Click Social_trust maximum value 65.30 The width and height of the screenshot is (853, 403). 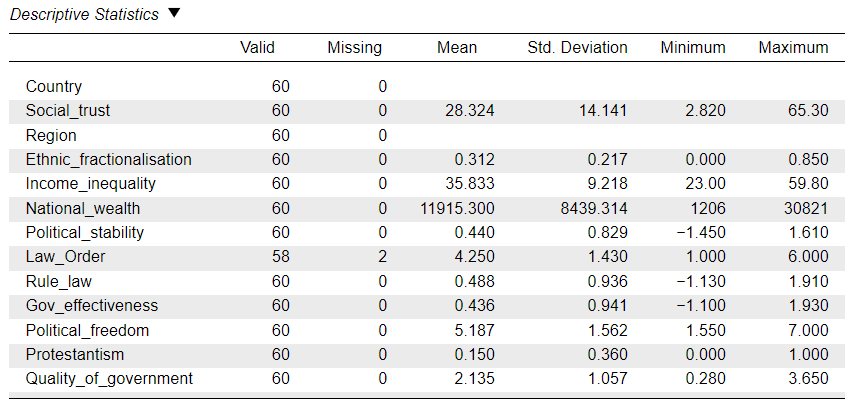[808, 111]
